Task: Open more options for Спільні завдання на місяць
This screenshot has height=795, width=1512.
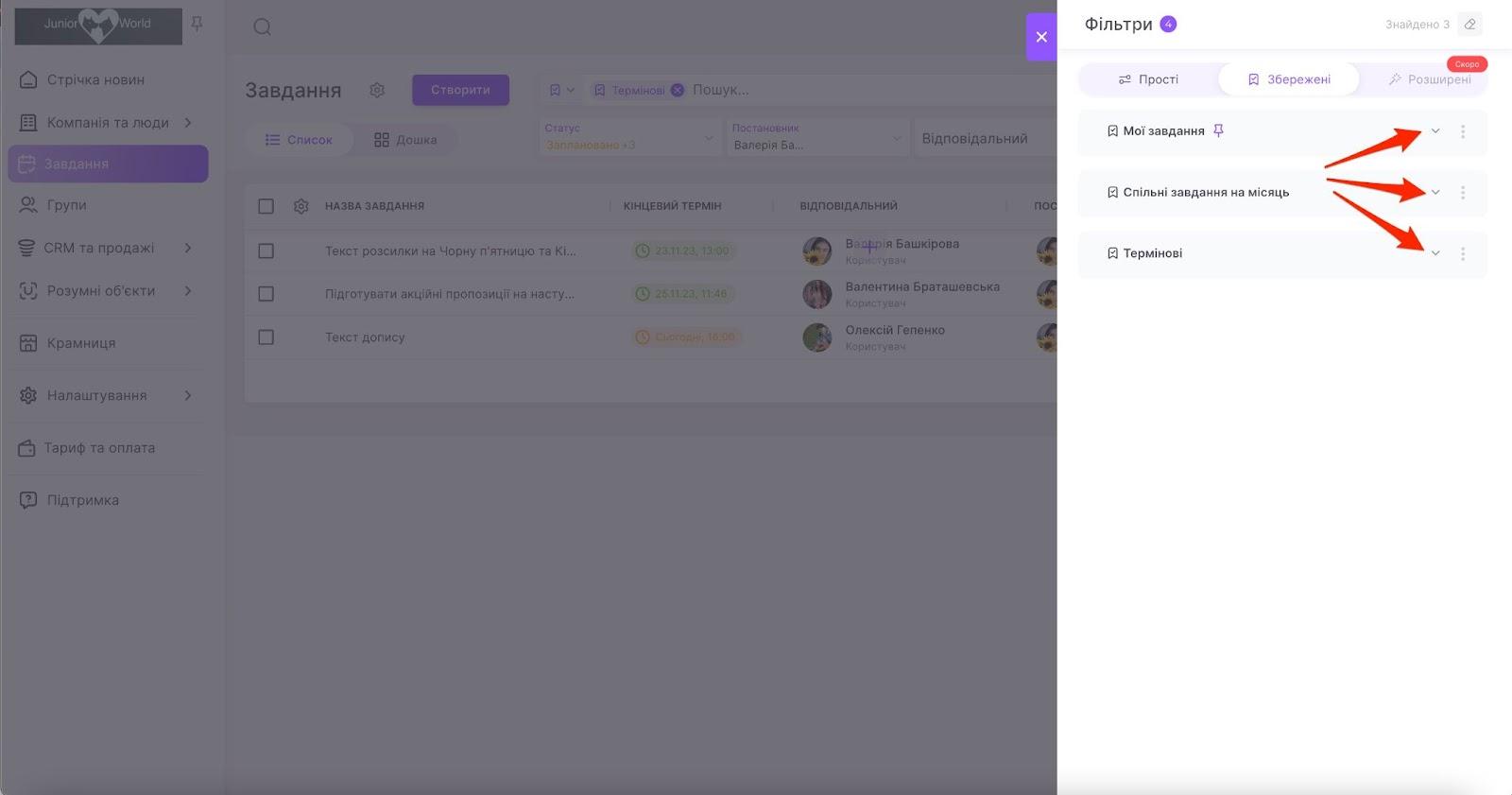Action: [x=1463, y=193]
